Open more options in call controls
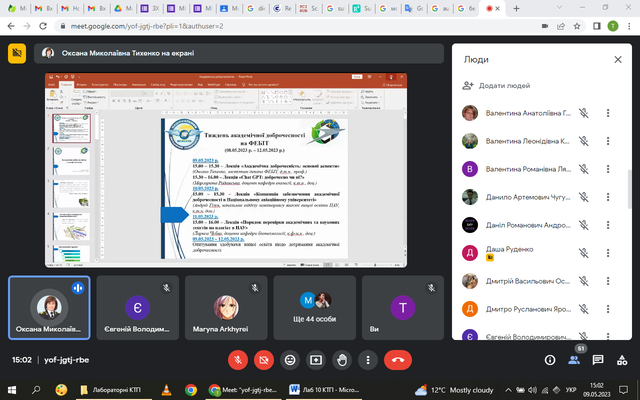 tap(369, 358)
